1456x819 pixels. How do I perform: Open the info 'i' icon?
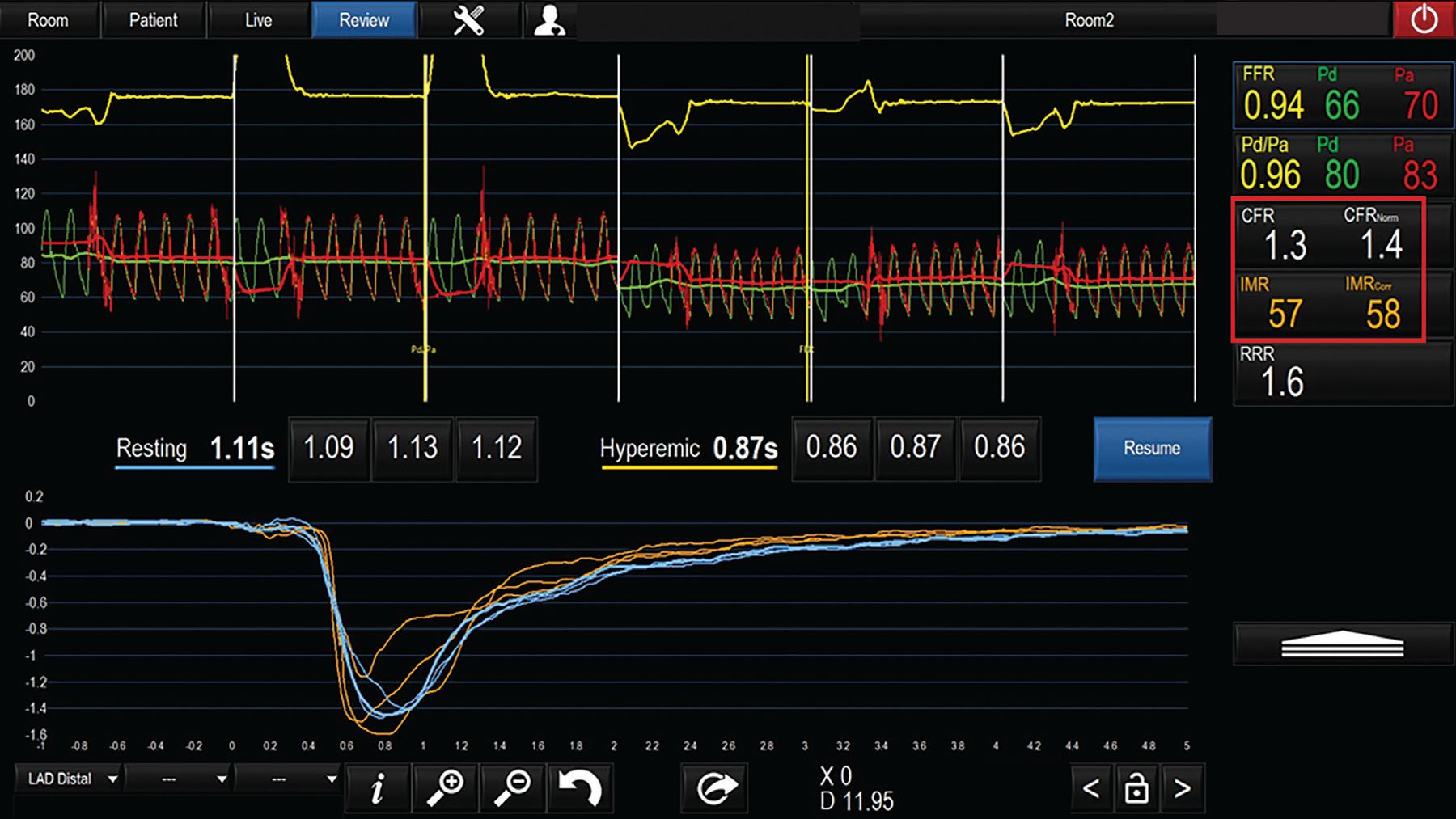(377, 787)
